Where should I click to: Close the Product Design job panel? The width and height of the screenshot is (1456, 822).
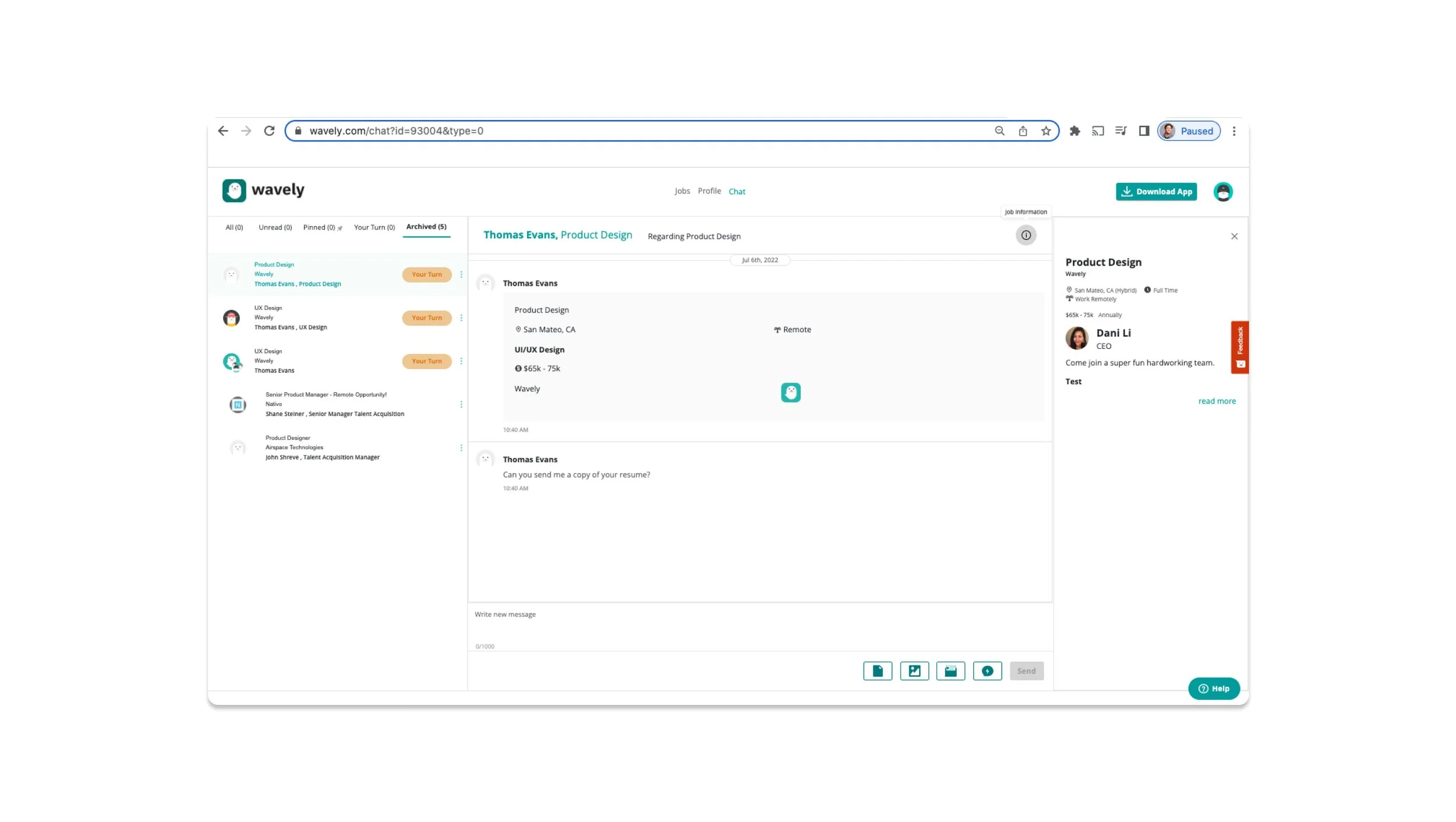pyautogui.click(x=1234, y=237)
